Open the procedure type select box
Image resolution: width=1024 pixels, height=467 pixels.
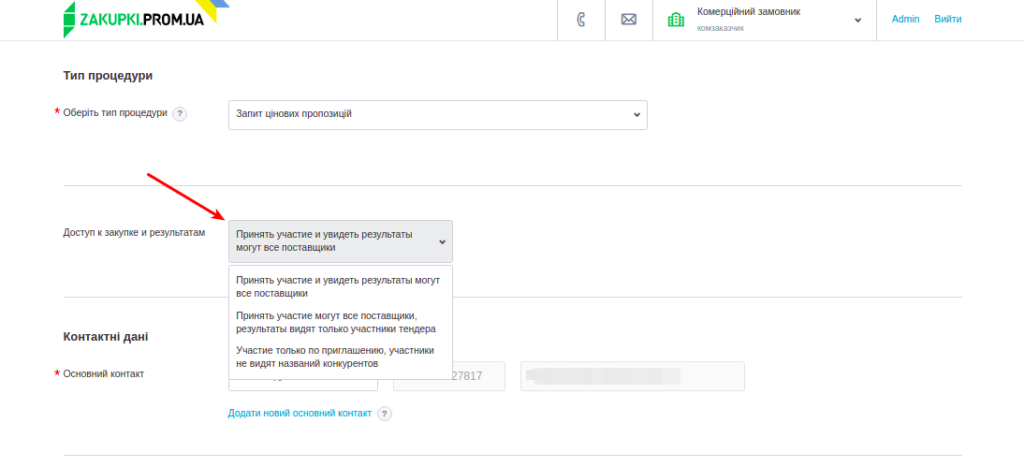(x=437, y=114)
